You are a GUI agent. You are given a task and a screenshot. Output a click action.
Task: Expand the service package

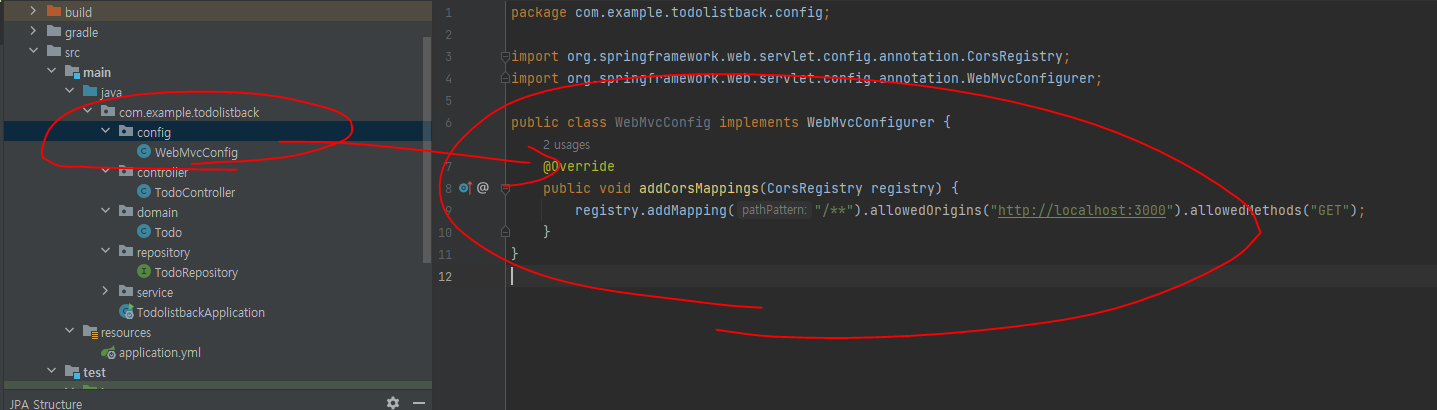(105, 292)
